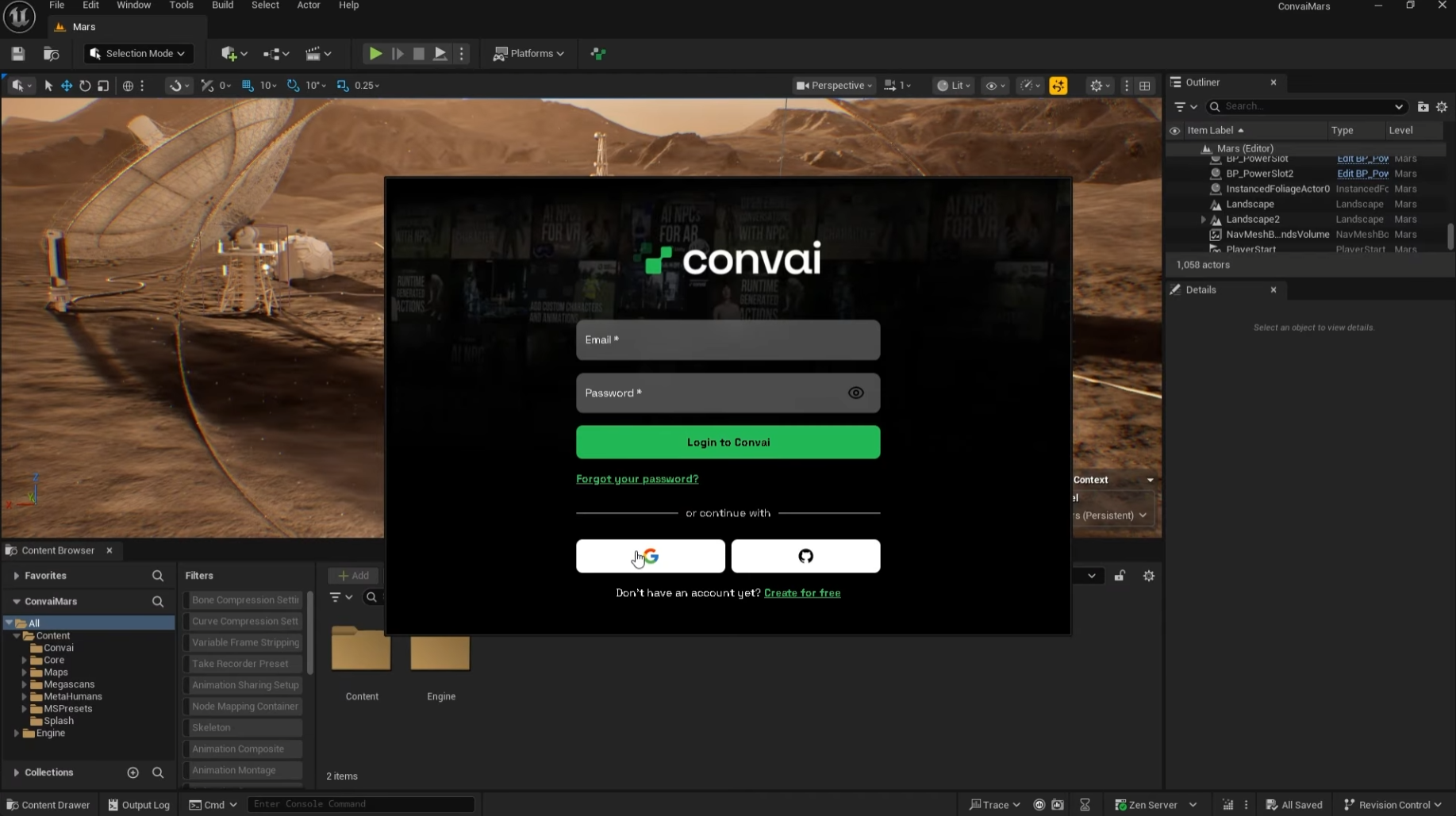Toggle the Outliner visibility eye column header
1456x816 pixels.
click(1175, 131)
